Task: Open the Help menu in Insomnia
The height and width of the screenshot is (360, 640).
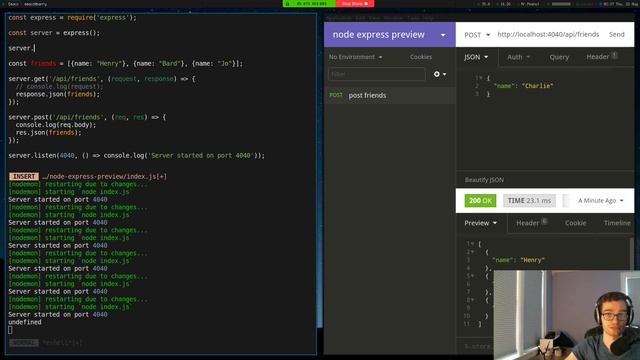Action: 428,18
